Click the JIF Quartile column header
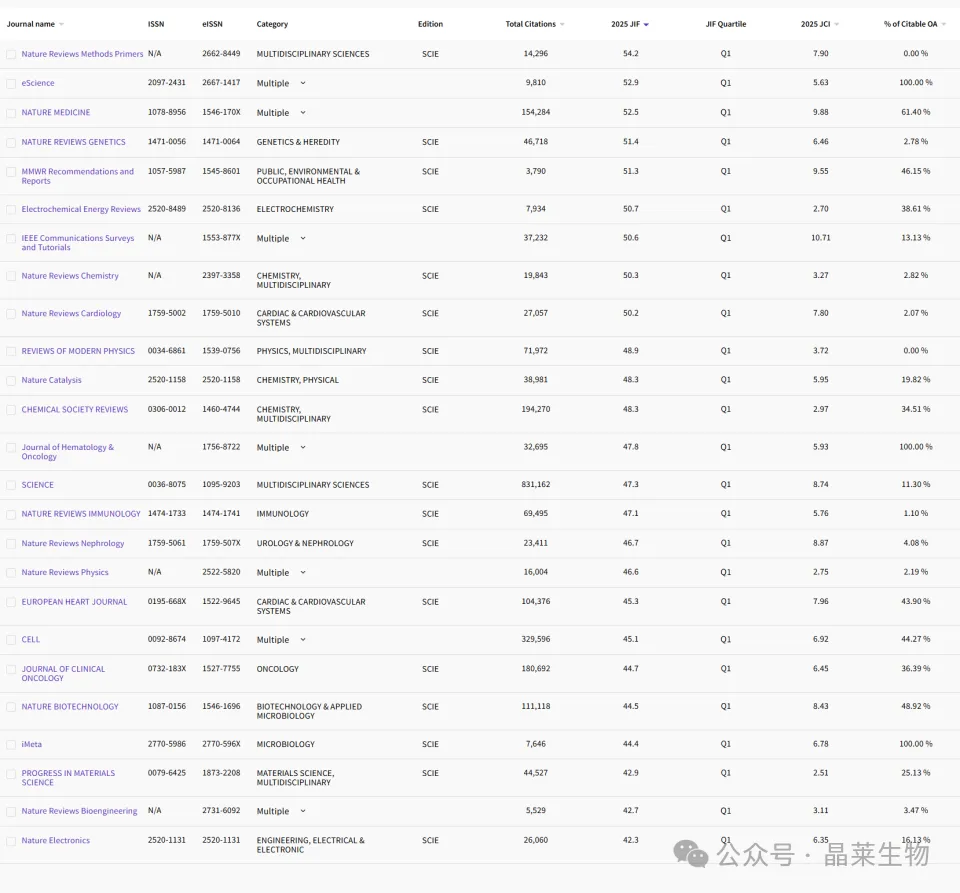Image resolution: width=960 pixels, height=893 pixels. [726, 24]
